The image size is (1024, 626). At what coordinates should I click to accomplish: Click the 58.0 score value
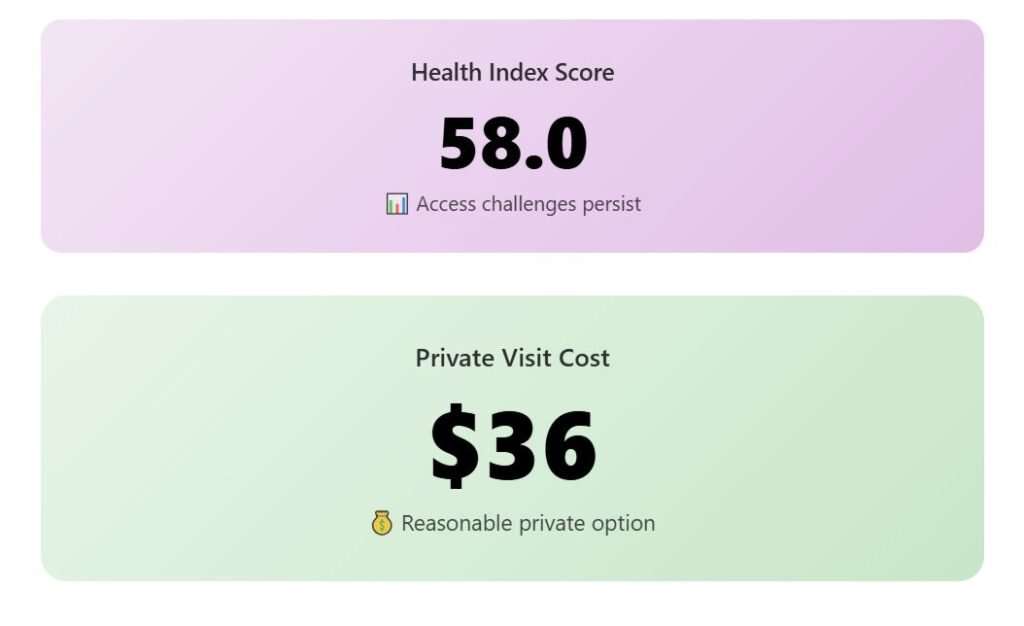pyautogui.click(x=512, y=145)
